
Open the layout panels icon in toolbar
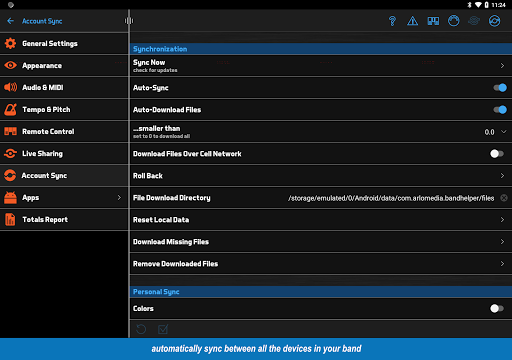pyautogui.click(x=433, y=21)
